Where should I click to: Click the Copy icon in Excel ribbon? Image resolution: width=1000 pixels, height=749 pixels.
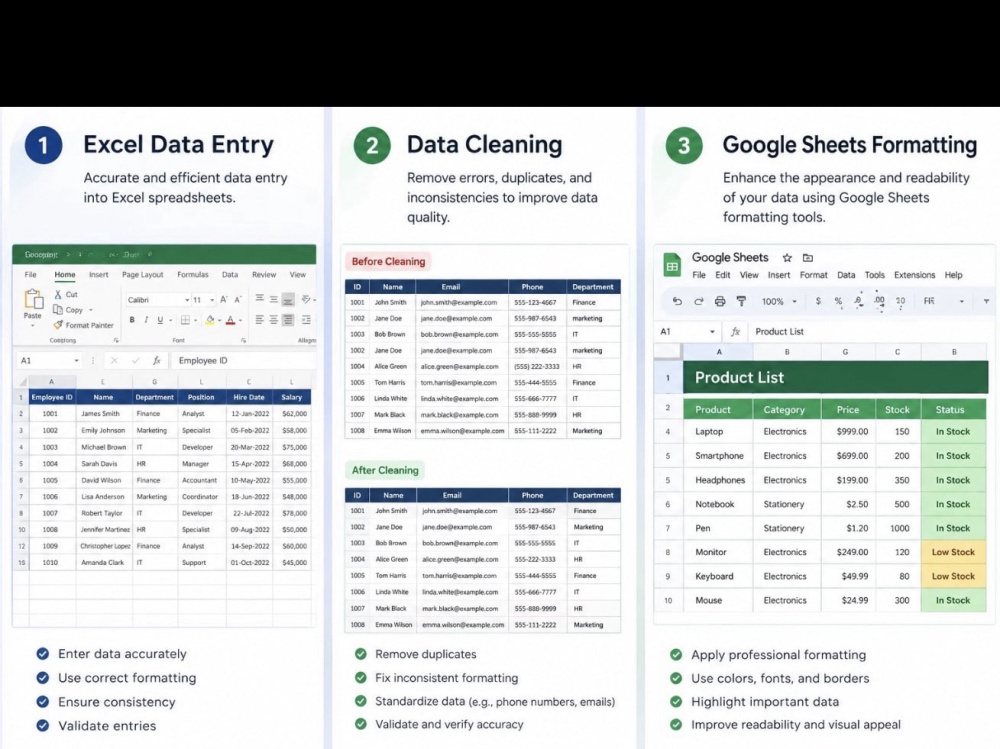pyautogui.click(x=57, y=309)
